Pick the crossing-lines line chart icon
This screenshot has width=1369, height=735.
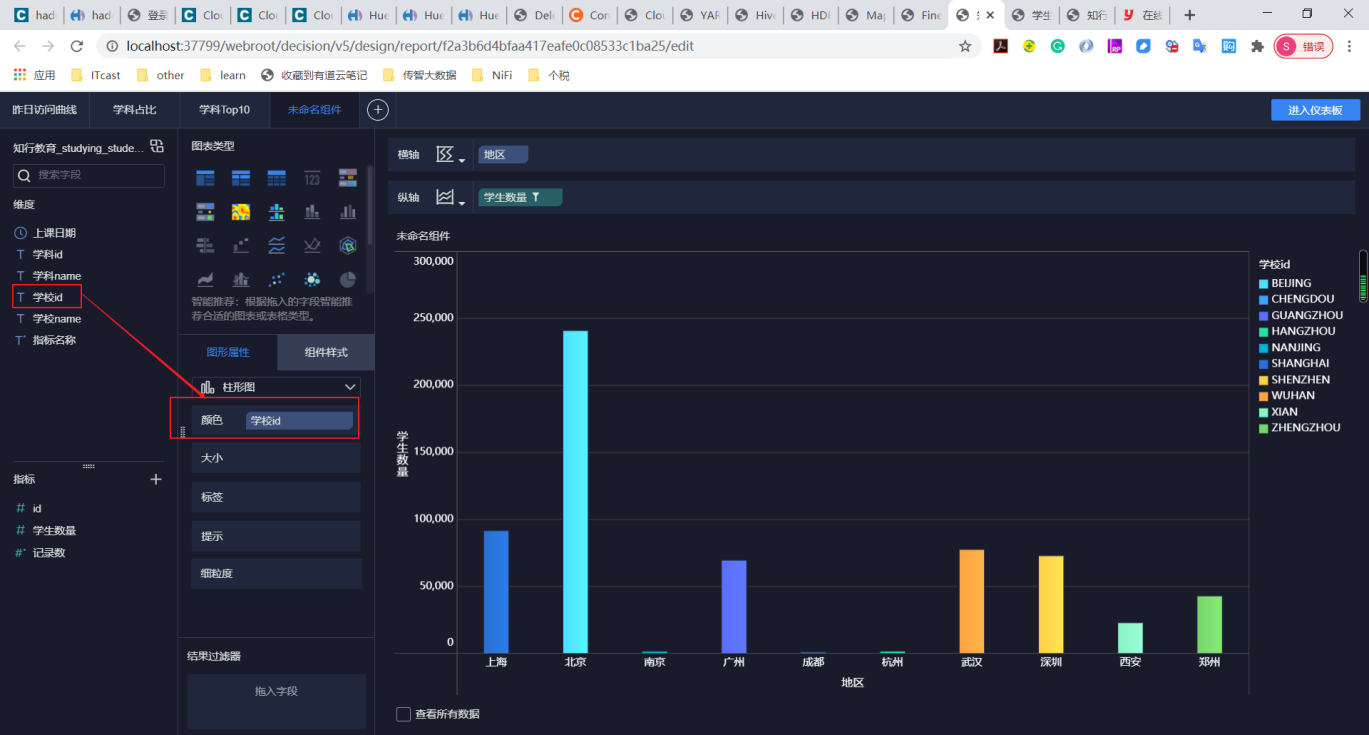[312, 245]
